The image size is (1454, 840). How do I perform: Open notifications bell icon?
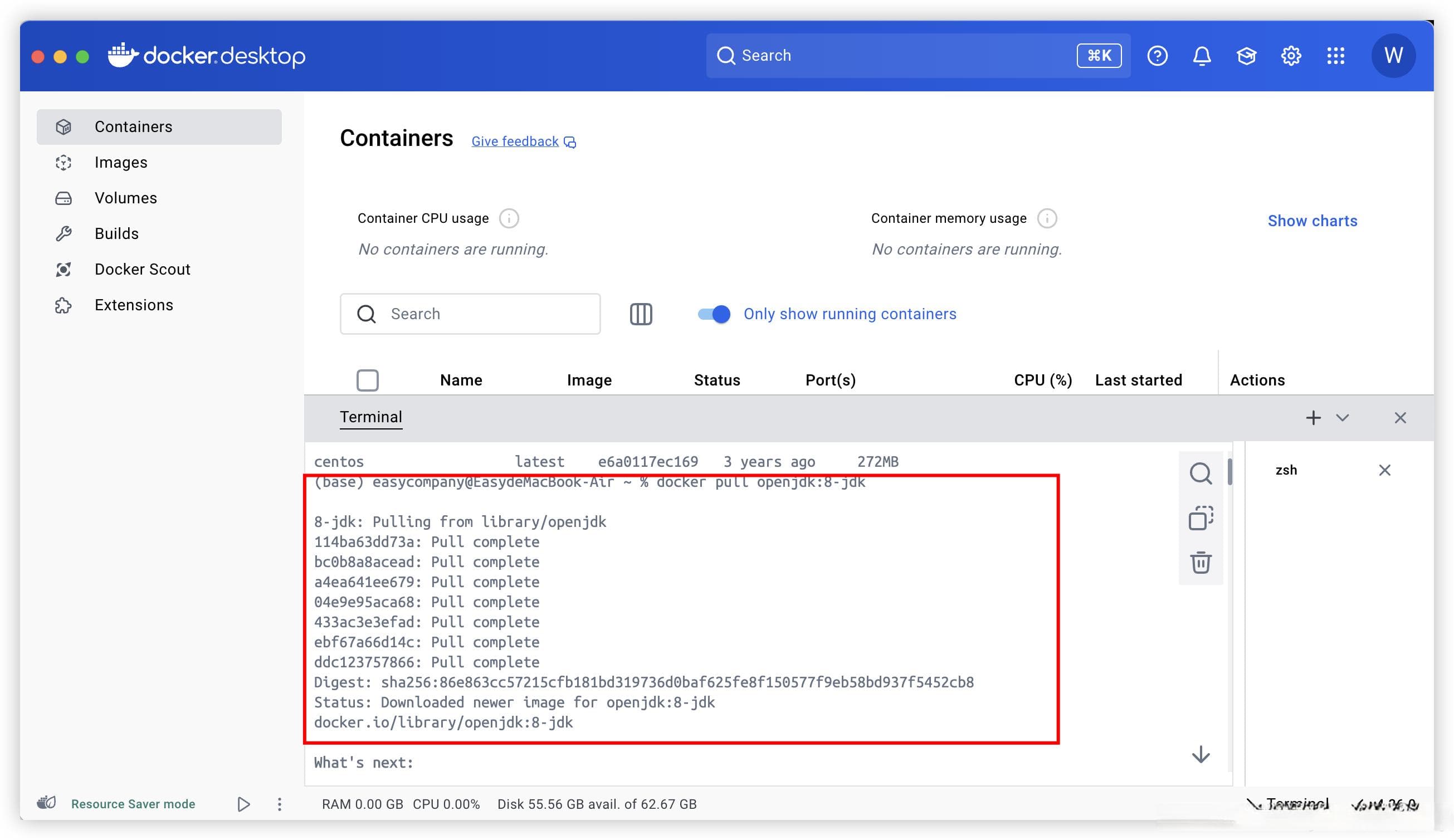point(1202,55)
